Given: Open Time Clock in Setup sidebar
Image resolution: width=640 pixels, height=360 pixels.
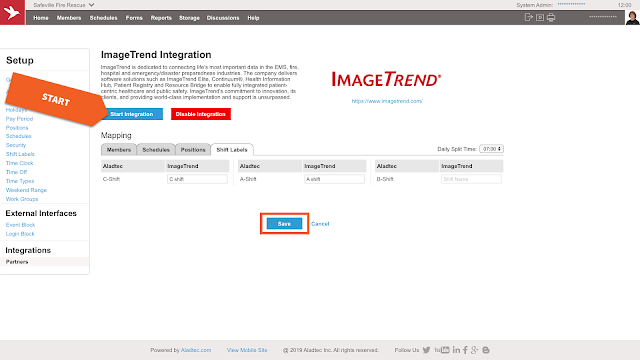Looking at the screenshot, I should (19, 163).
